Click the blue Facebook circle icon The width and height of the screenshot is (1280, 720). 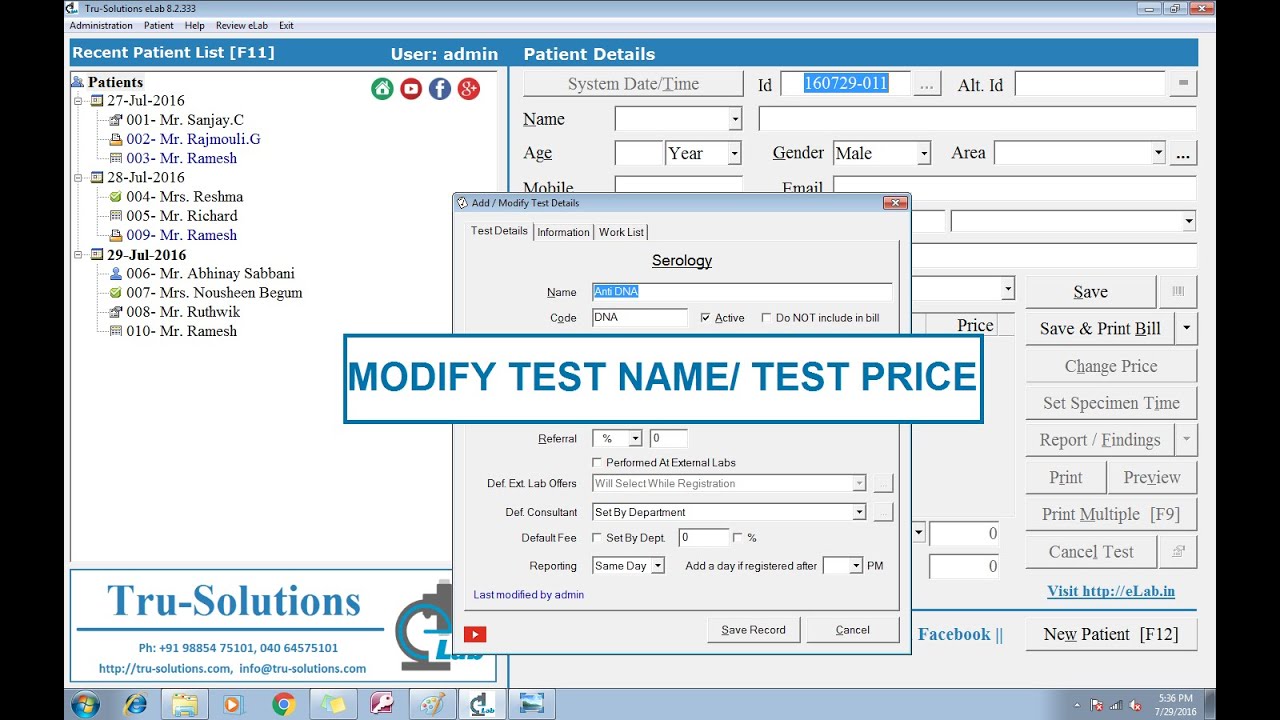[x=440, y=89]
